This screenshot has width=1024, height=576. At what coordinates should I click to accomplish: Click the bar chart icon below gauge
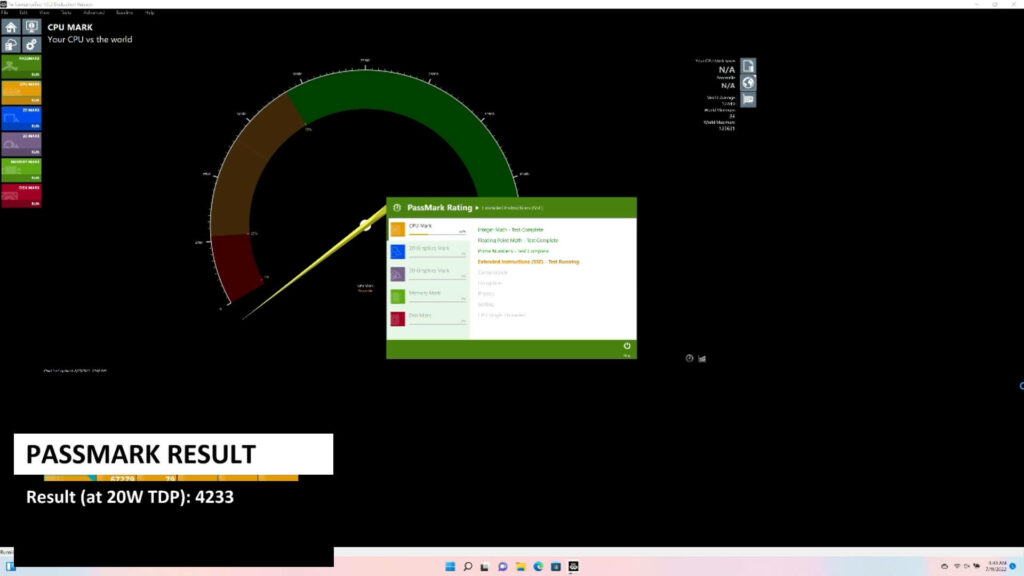(702, 359)
